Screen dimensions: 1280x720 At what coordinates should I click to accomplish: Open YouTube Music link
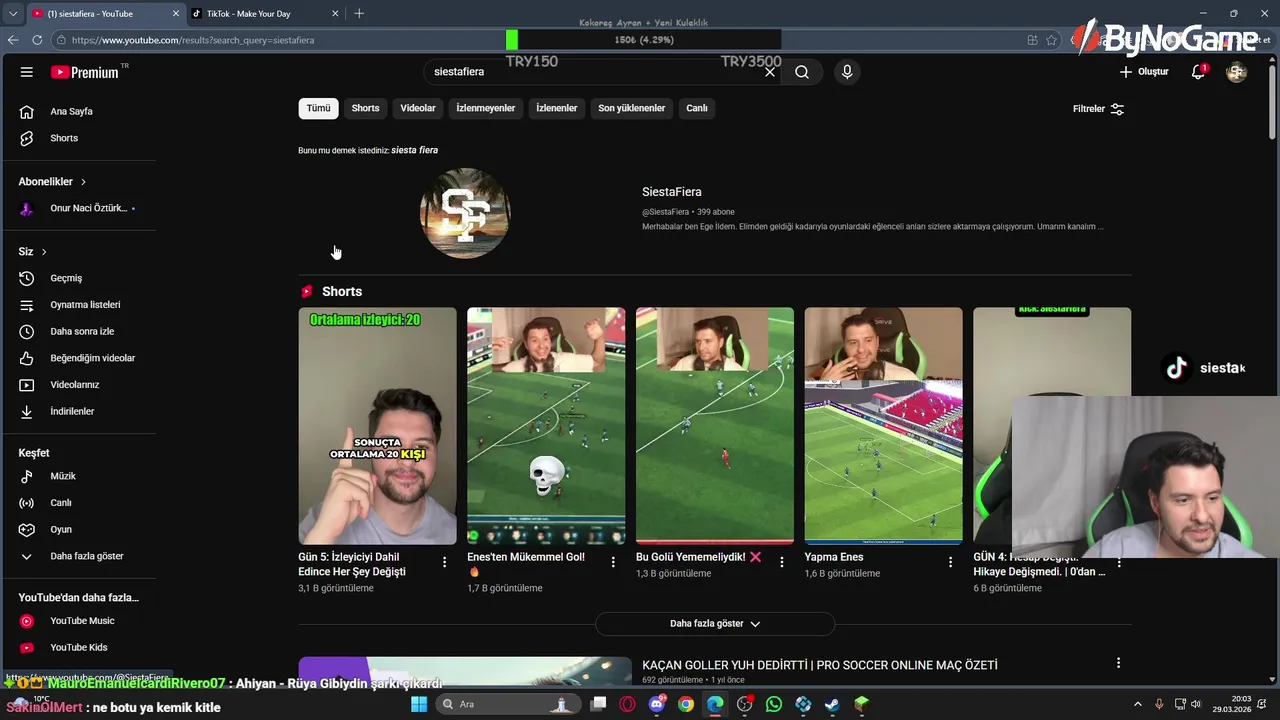tap(80, 621)
